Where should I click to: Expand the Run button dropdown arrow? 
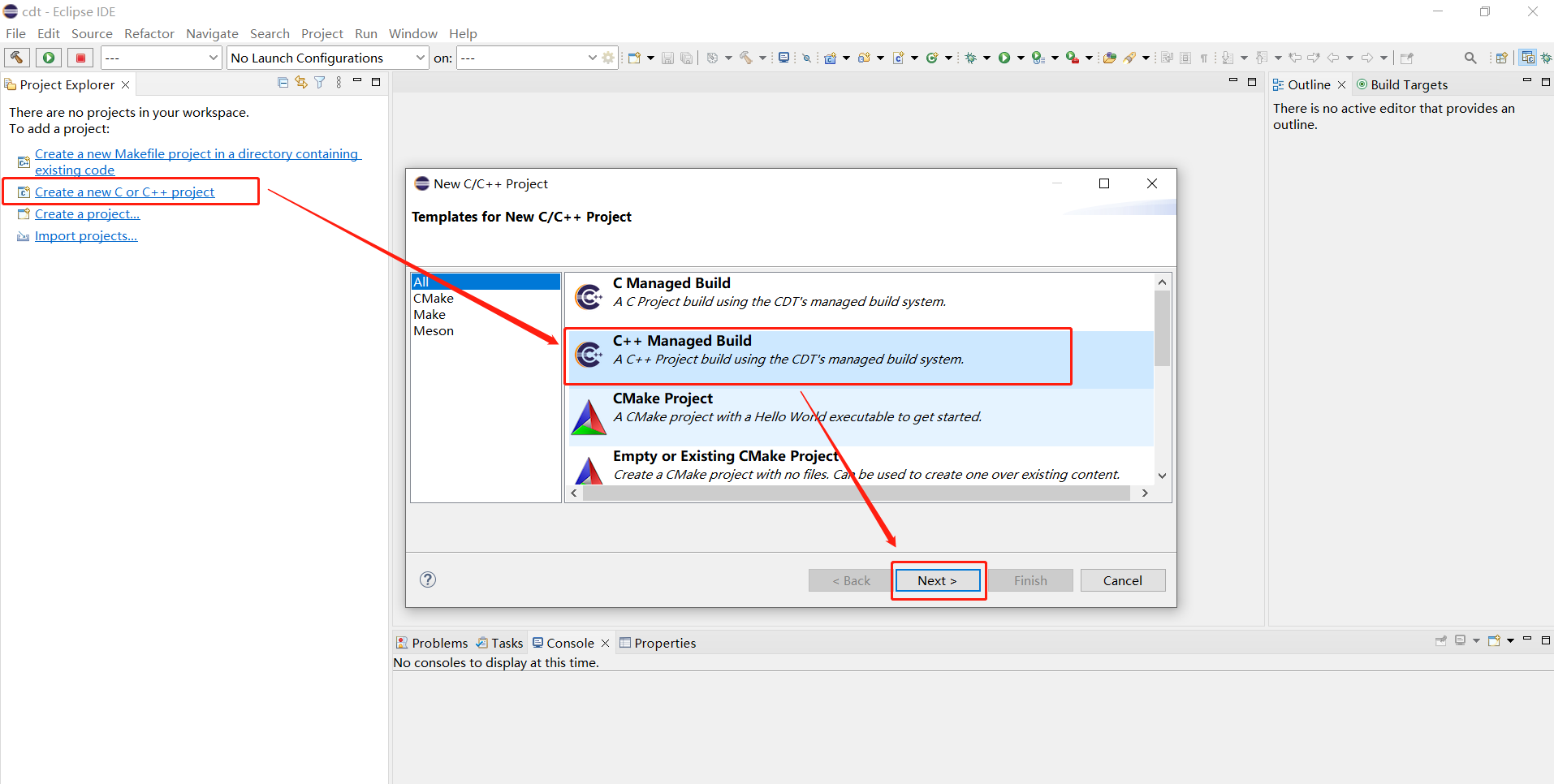click(1021, 58)
